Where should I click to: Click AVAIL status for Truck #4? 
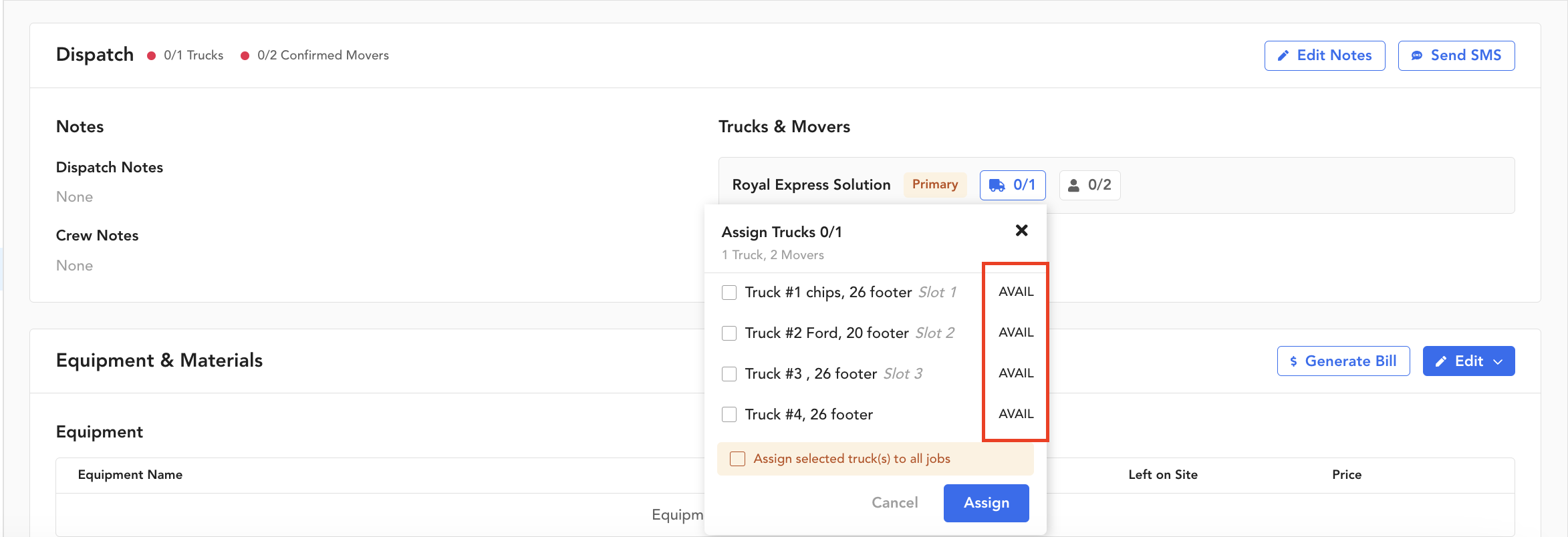(x=1016, y=414)
